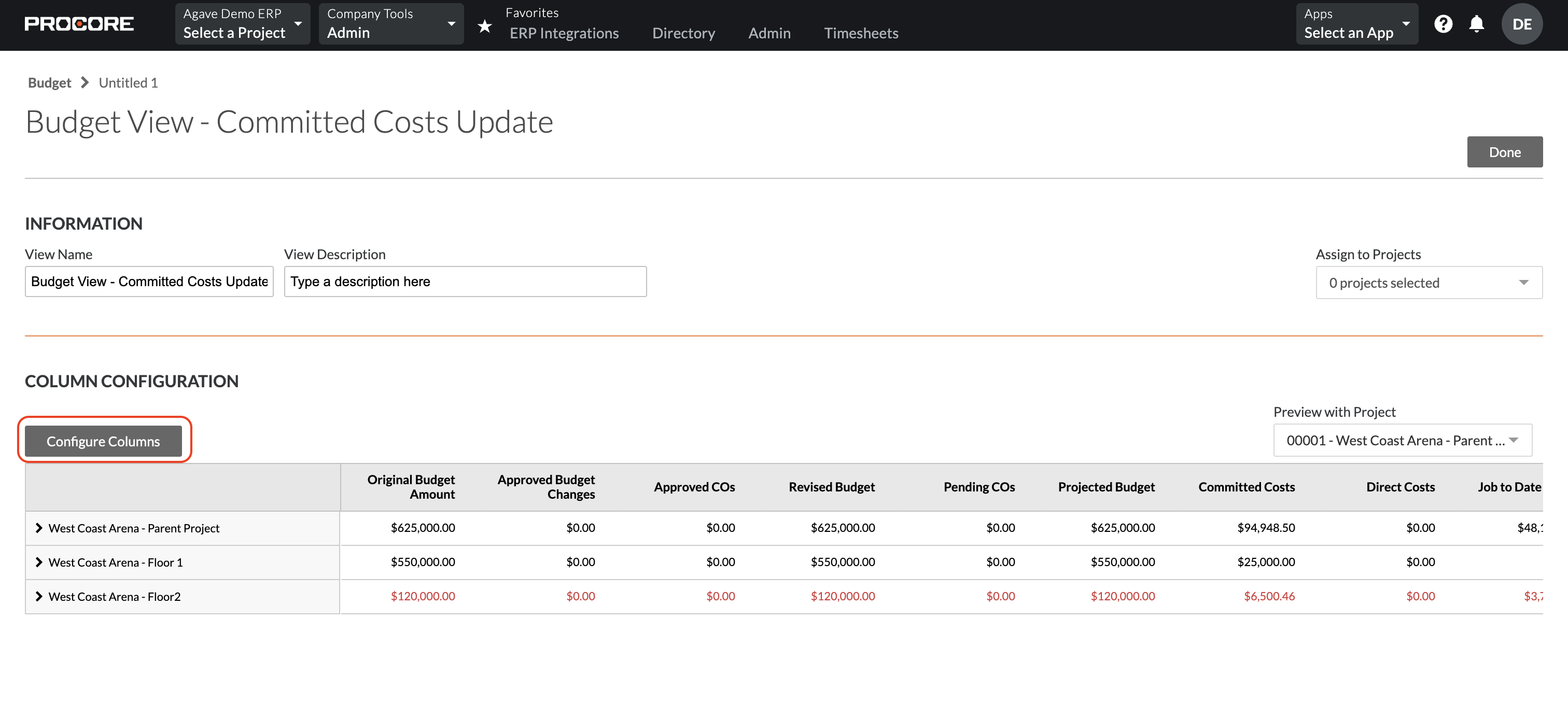
Task: Click the Job to Date column header
Action: pyautogui.click(x=1509, y=486)
